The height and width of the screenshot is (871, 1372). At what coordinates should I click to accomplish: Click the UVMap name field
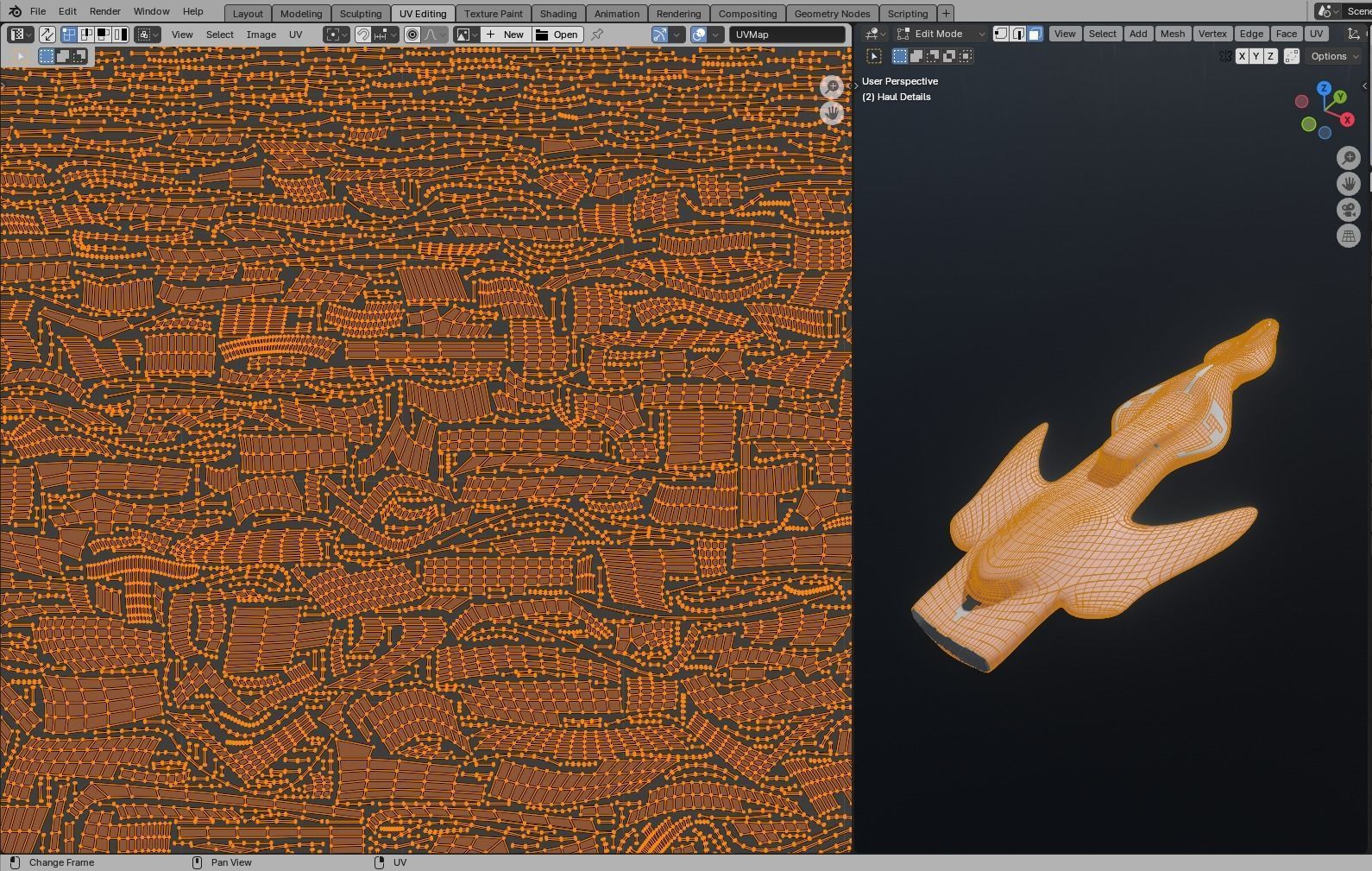(787, 35)
